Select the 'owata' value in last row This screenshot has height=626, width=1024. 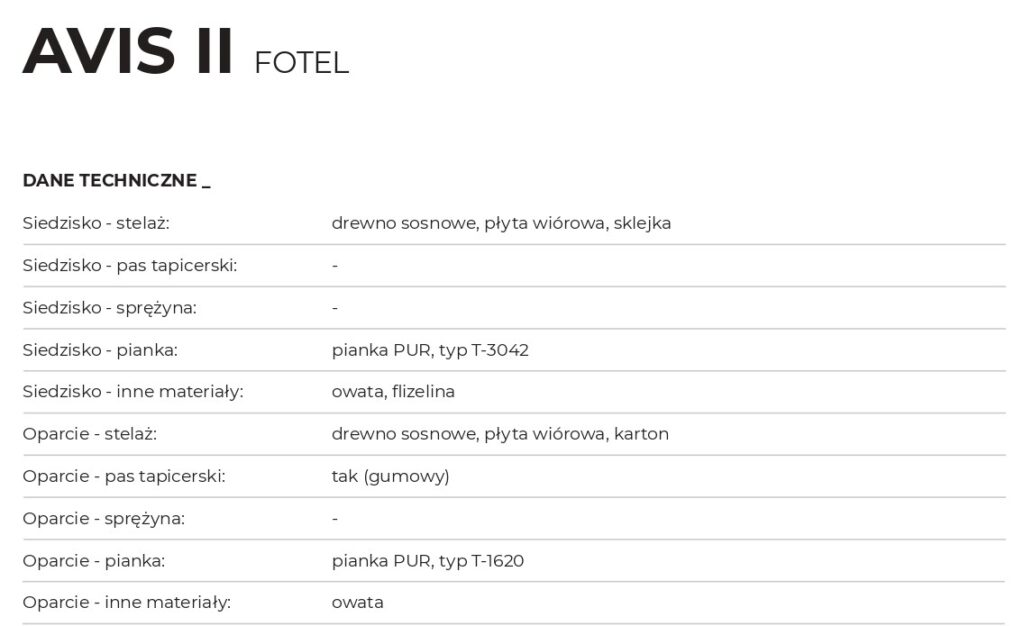(x=357, y=603)
